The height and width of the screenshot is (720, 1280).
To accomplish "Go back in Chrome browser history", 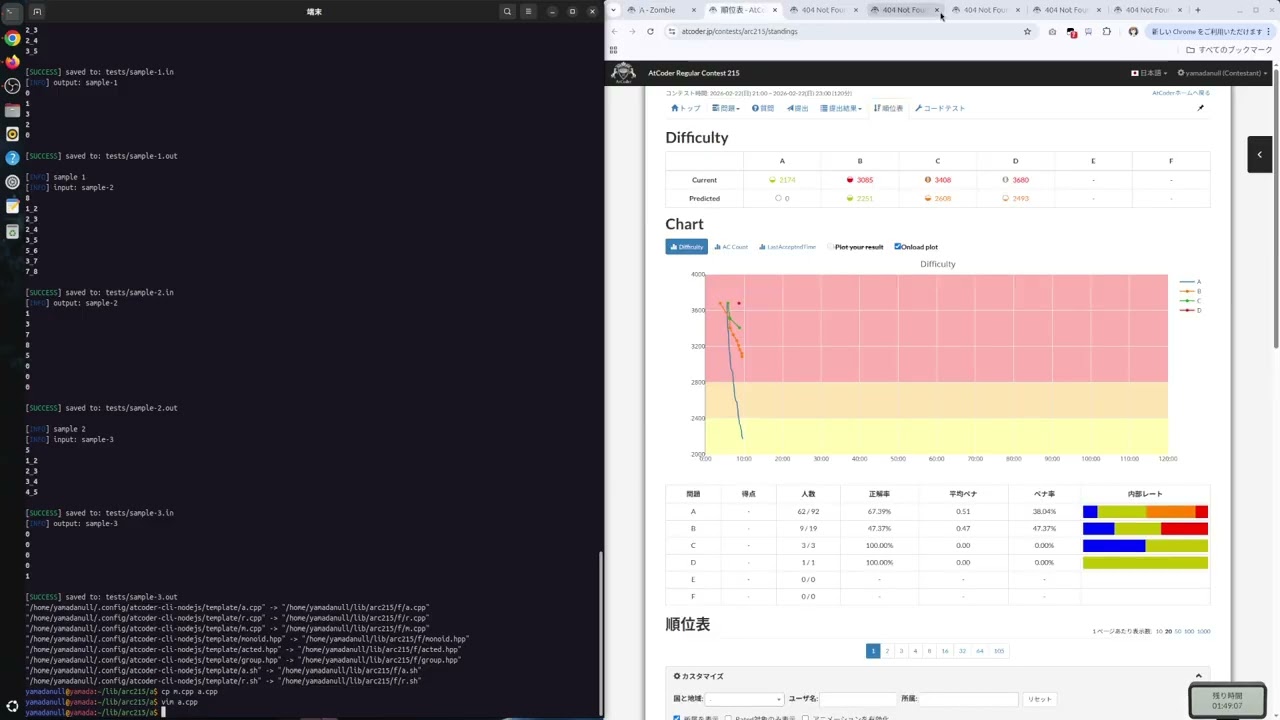I will point(614,31).
